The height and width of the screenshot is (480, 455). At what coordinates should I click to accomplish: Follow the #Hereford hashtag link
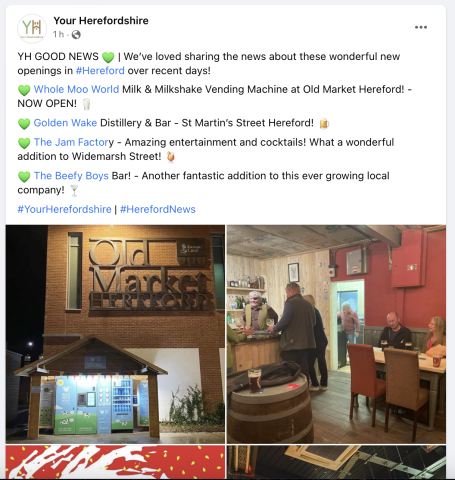[x=100, y=71]
